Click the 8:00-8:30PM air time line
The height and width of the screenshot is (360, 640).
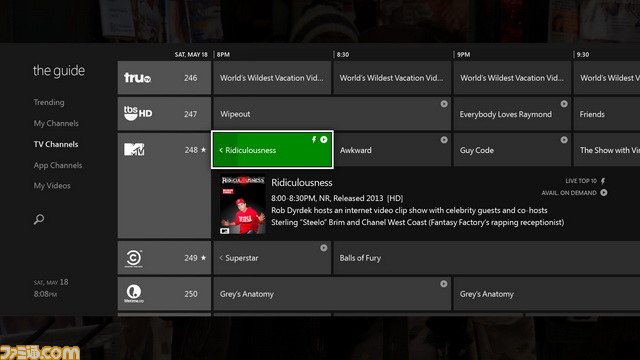click(337, 198)
